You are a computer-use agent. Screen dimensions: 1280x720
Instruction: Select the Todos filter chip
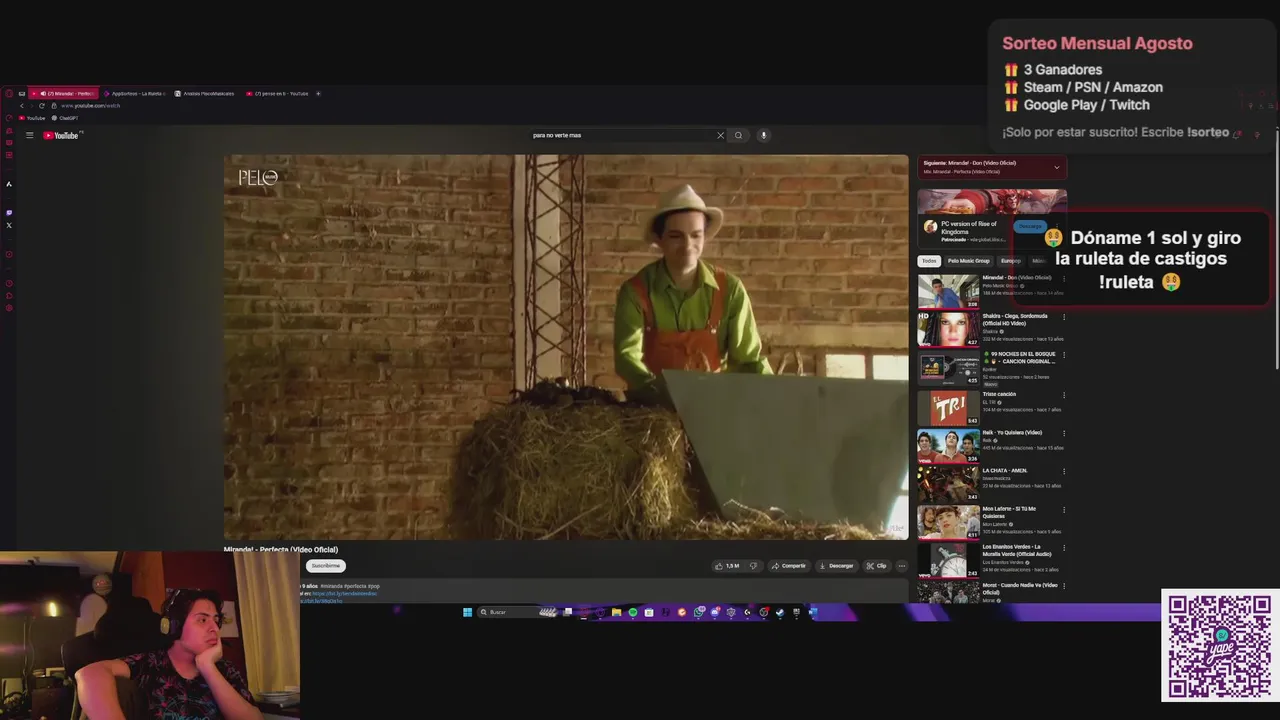coord(929,261)
